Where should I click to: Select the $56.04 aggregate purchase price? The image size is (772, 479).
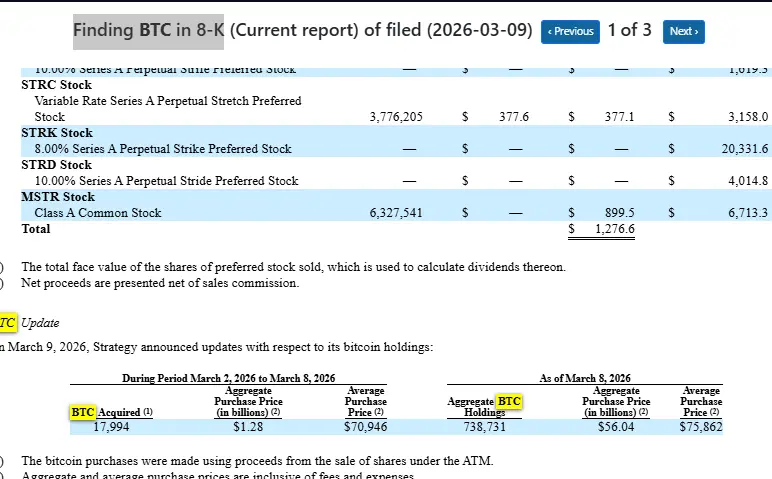[616, 426]
